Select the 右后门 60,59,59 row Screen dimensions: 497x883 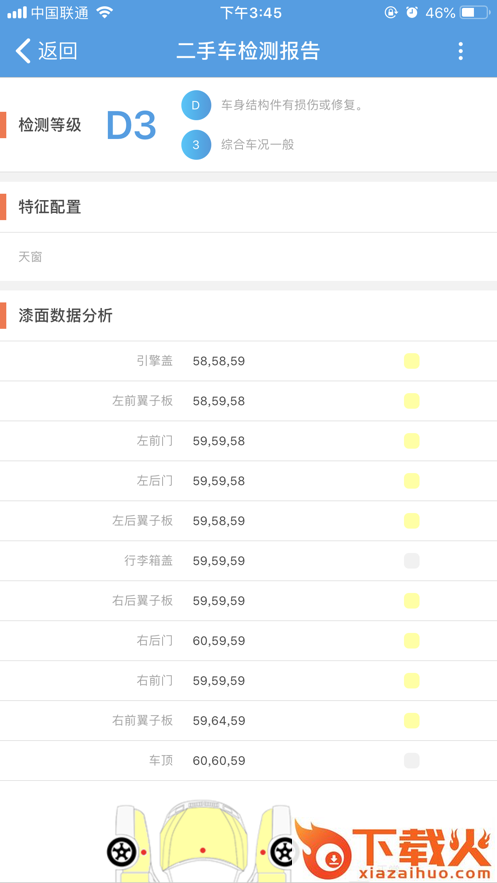(248, 640)
